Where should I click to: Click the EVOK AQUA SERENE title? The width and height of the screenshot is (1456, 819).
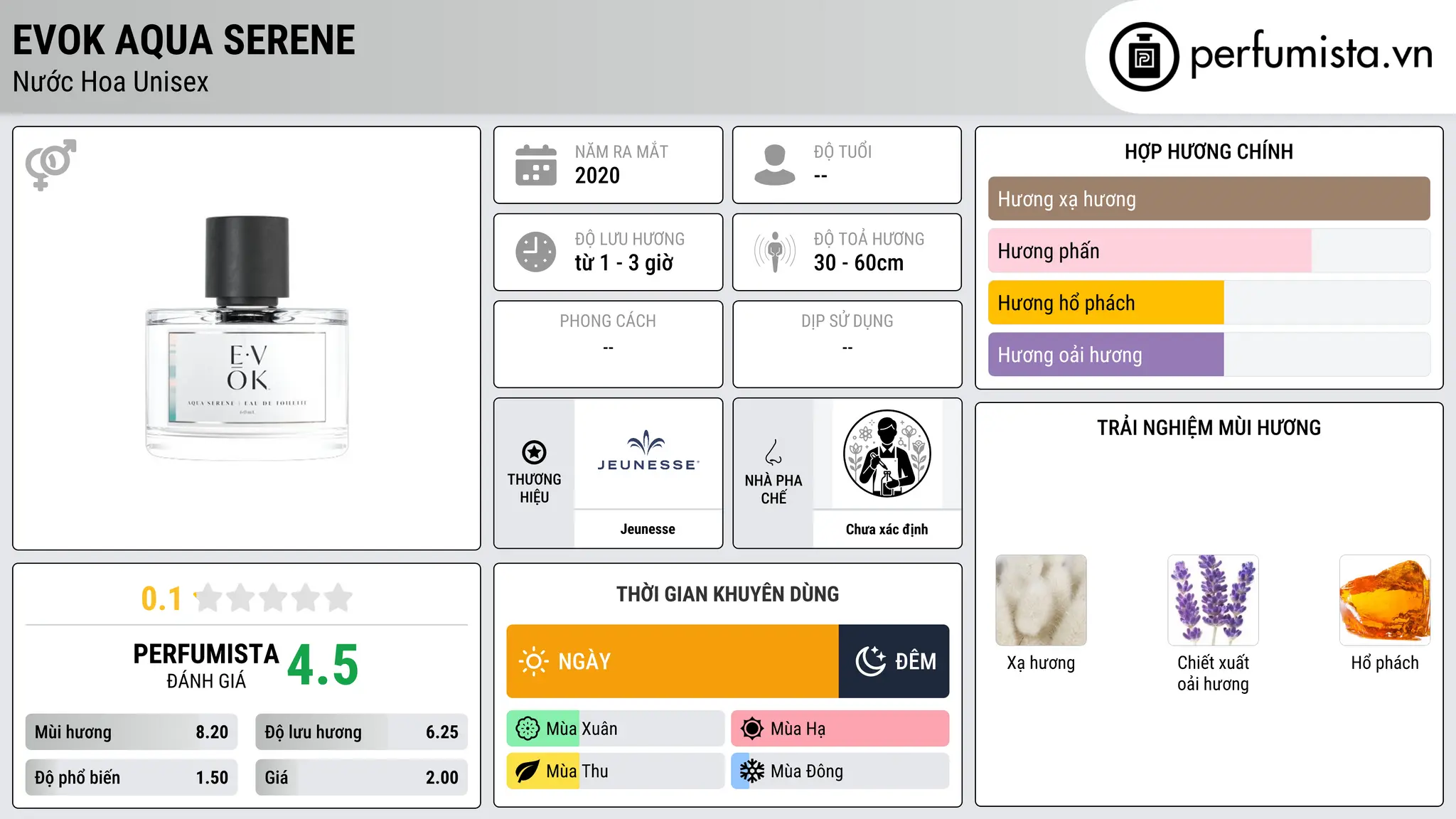tap(184, 41)
